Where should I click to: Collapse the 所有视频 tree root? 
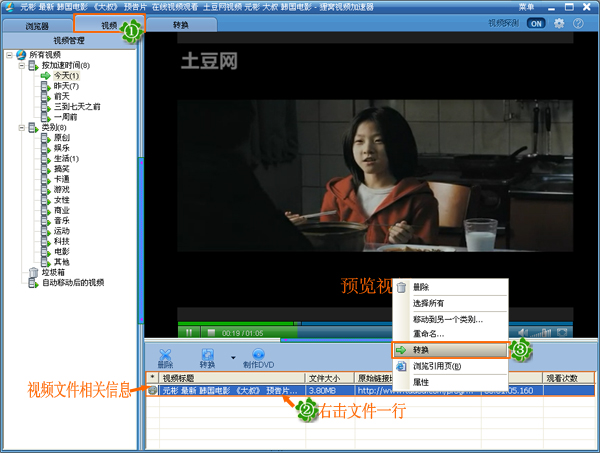tap(10, 55)
